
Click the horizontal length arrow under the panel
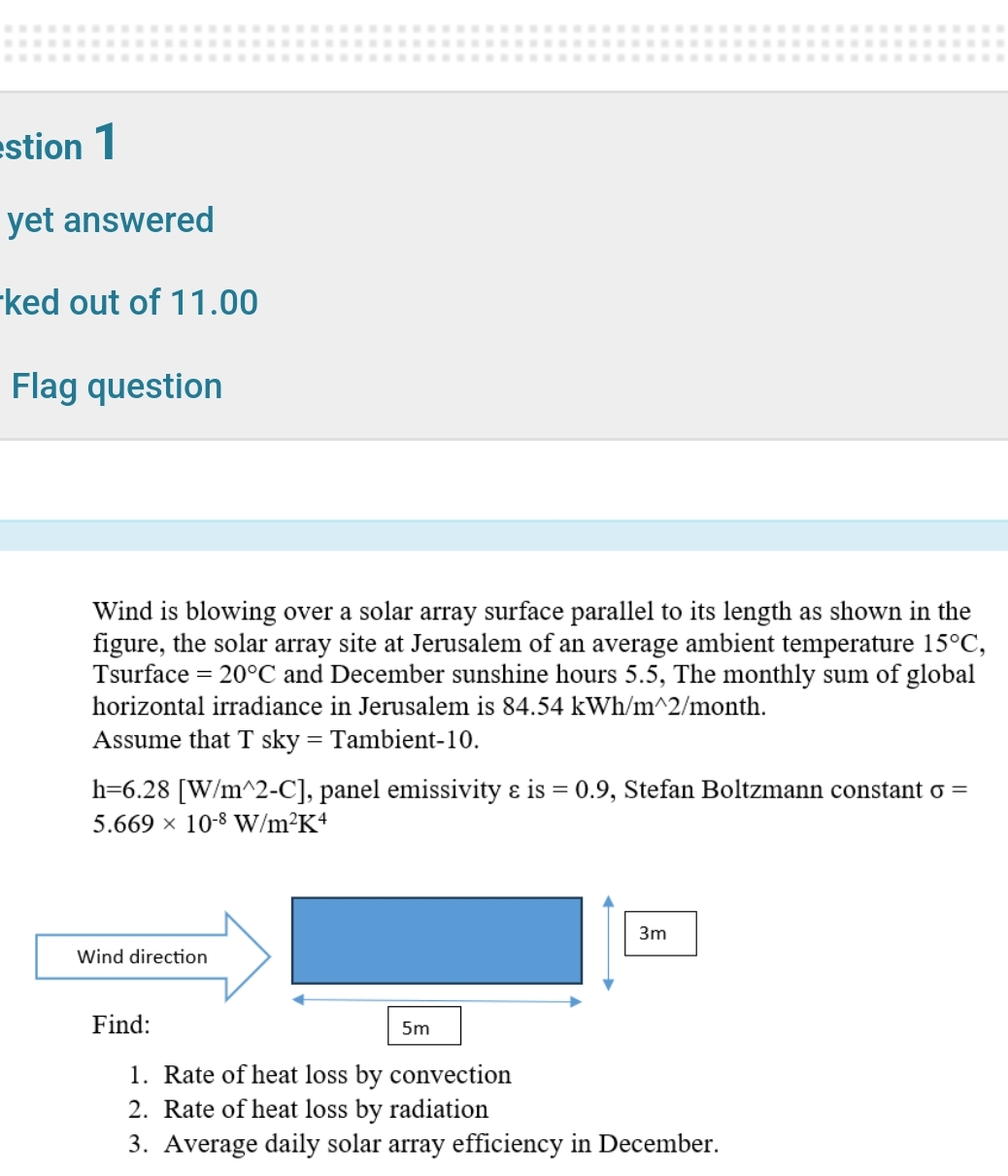coord(436,1001)
